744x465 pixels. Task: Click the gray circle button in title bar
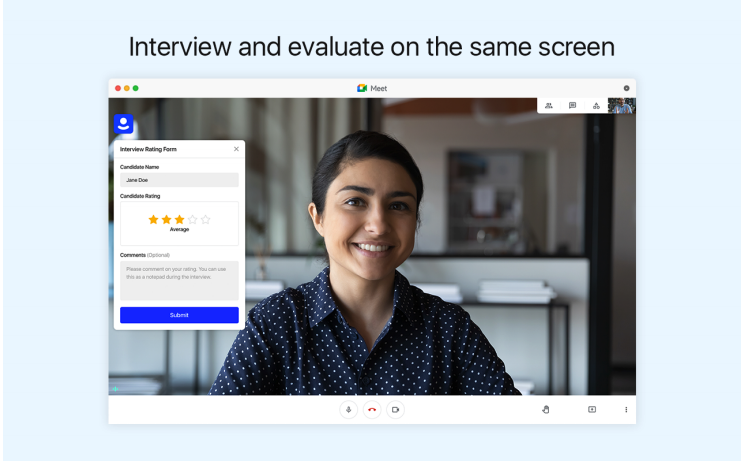626,88
